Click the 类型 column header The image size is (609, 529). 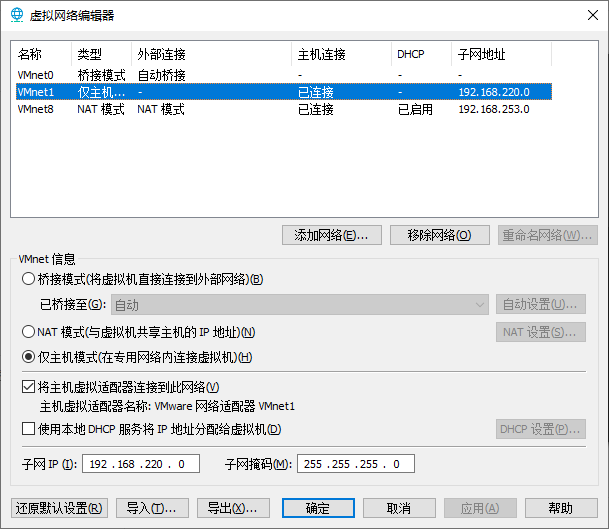[101, 54]
